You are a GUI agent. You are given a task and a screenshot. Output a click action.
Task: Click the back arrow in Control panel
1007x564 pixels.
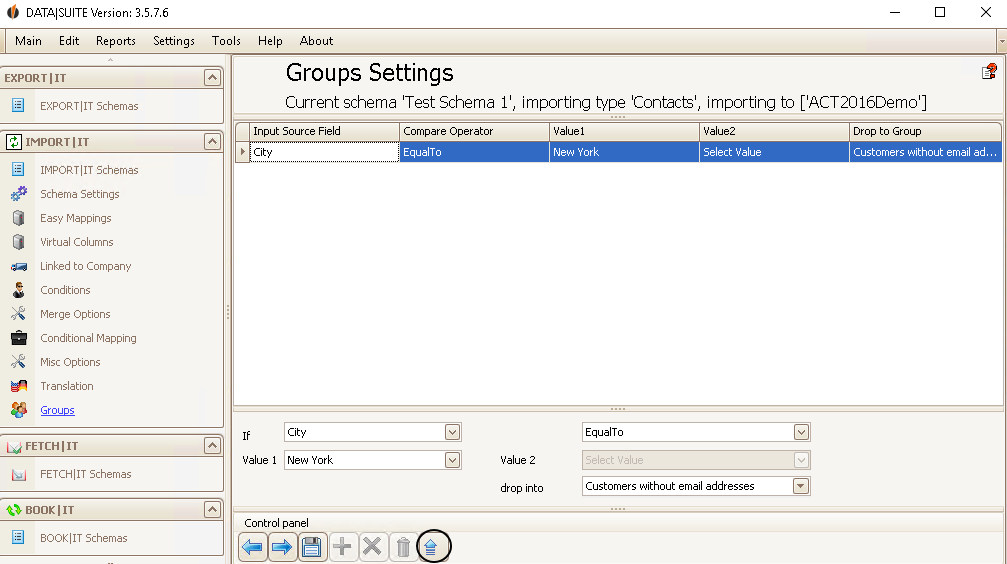[253, 547]
